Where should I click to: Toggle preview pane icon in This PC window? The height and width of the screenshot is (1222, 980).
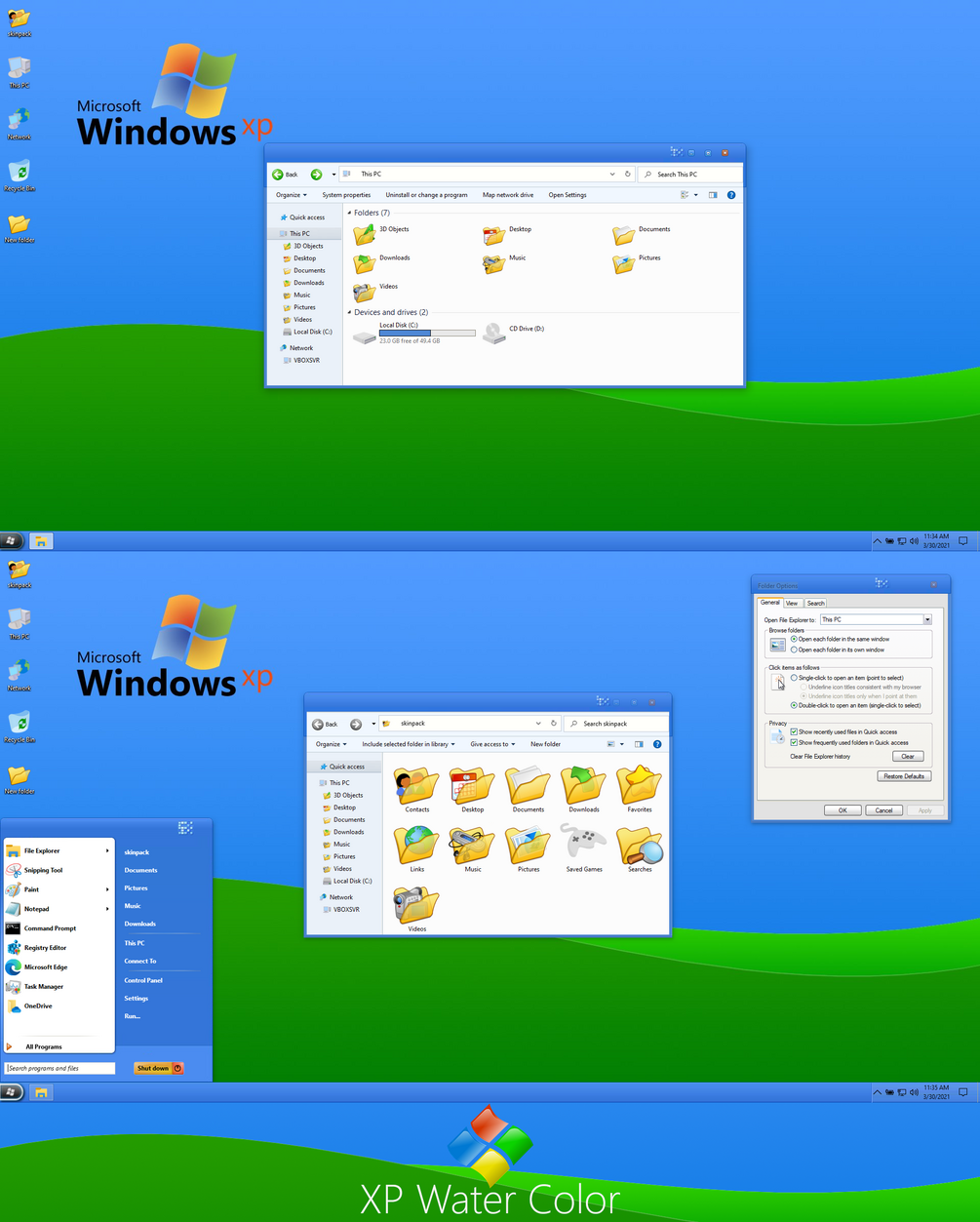tap(713, 195)
